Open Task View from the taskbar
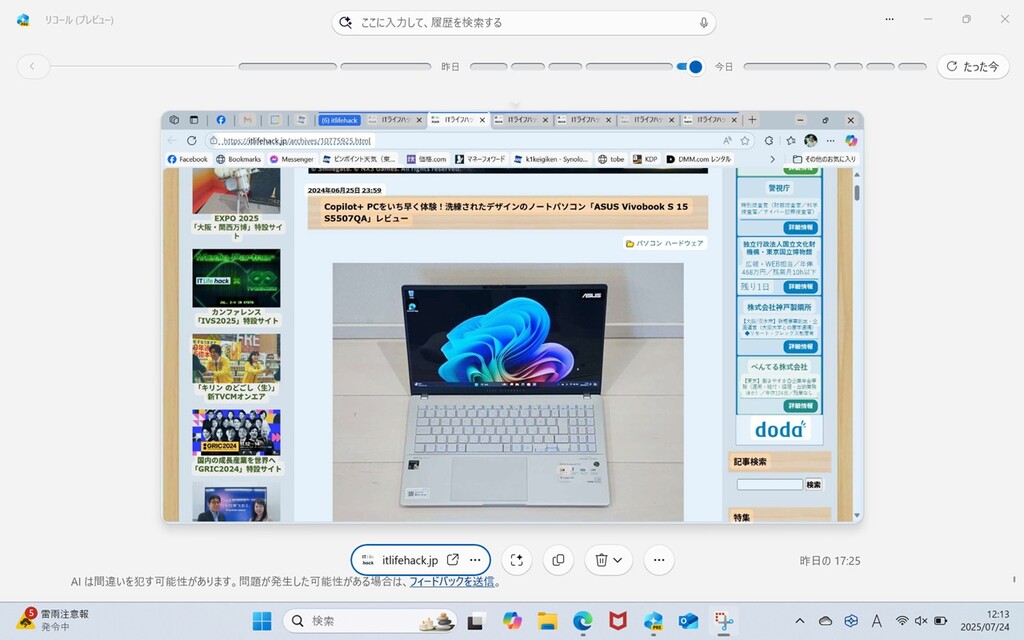1024x640 pixels. coord(476,620)
